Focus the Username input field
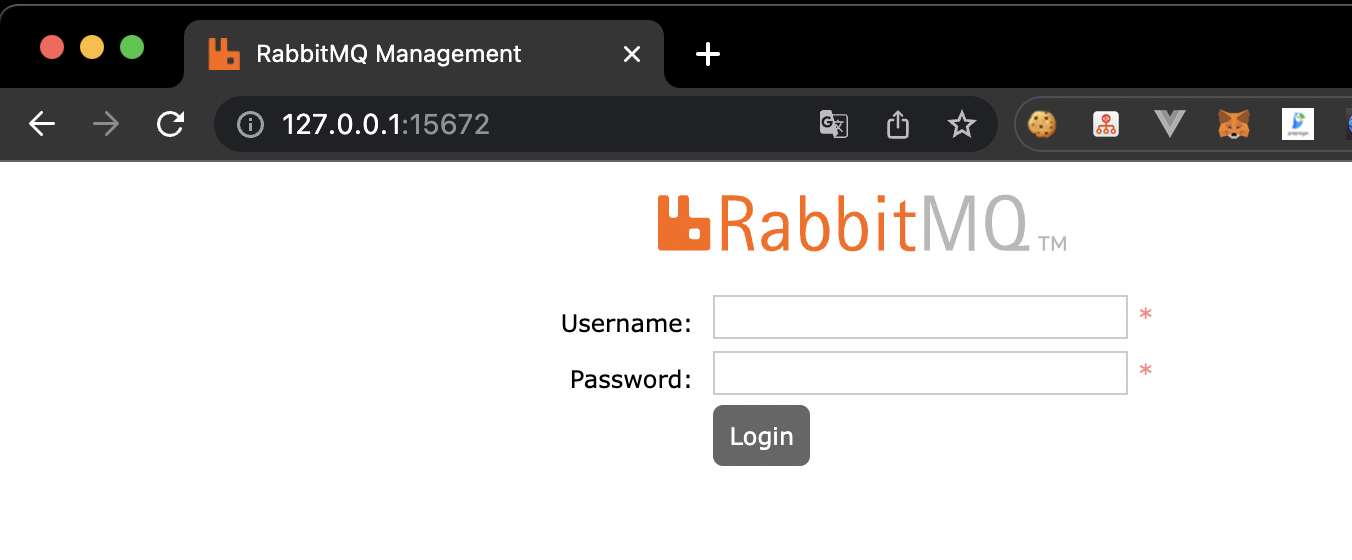1352x560 pixels. click(920, 317)
